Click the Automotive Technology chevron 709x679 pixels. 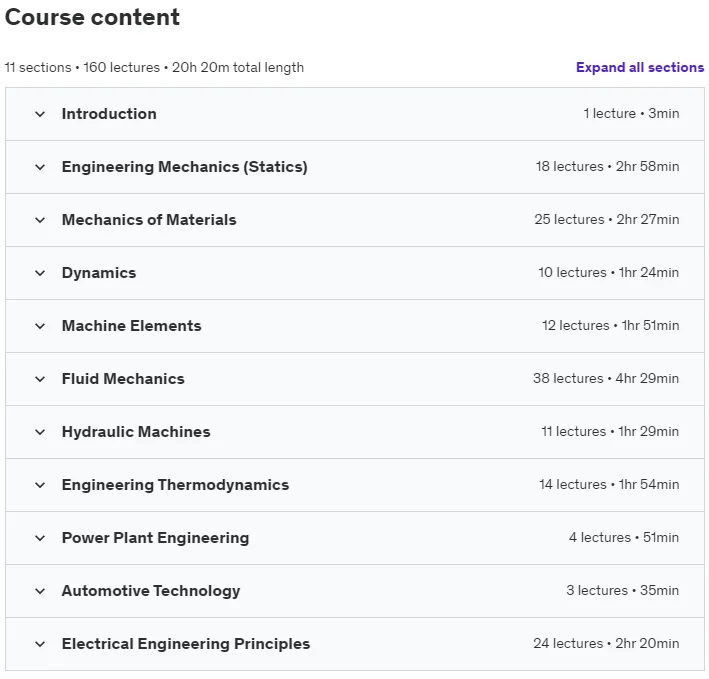pyautogui.click(x=40, y=591)
